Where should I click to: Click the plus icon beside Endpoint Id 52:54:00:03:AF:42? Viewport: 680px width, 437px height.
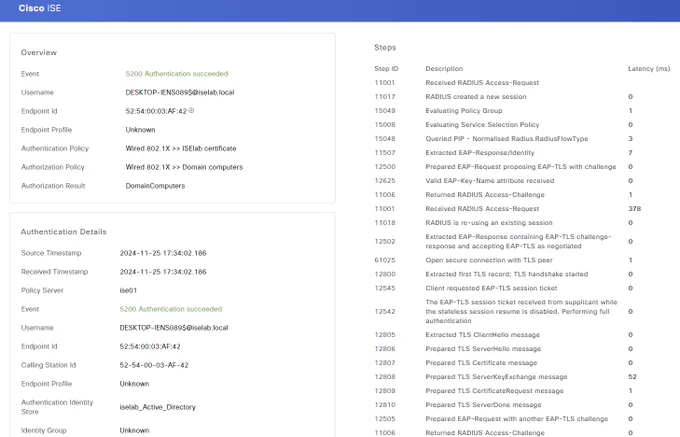tap(191, 111)
